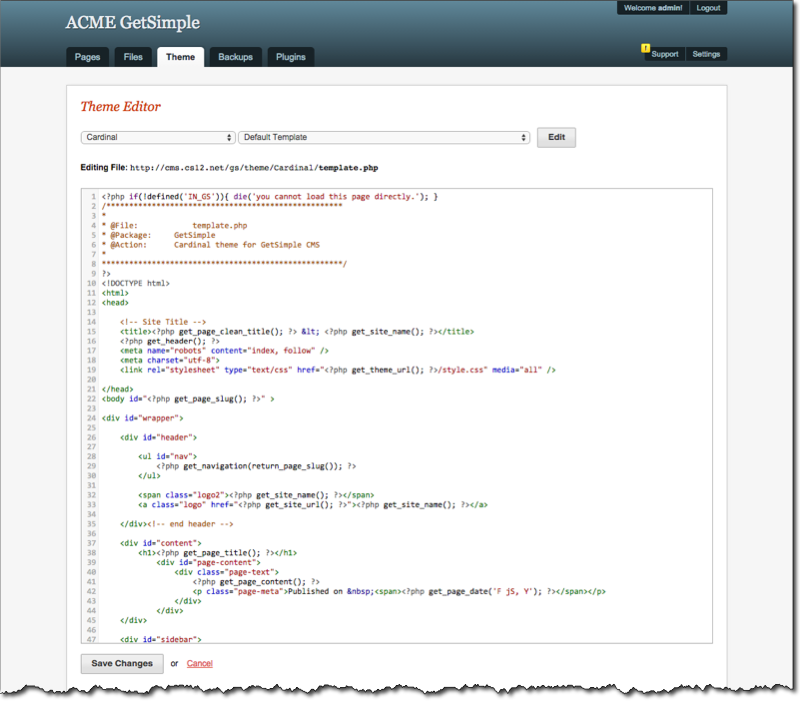Click line number 22 in the gutter
Viewport: 800px width, 701px height.
point(91,399)
